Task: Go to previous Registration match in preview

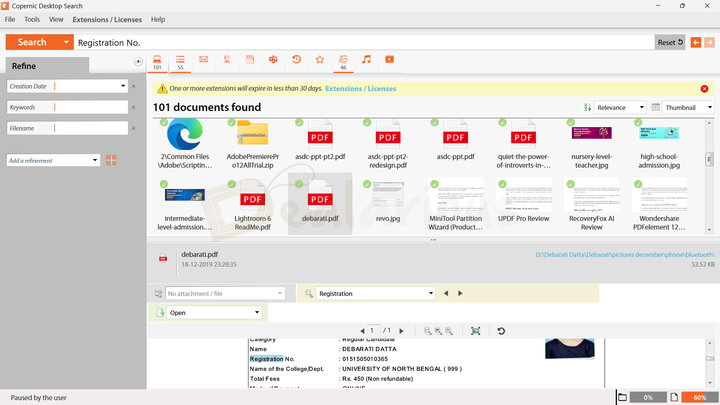Action: coord(446,293)
